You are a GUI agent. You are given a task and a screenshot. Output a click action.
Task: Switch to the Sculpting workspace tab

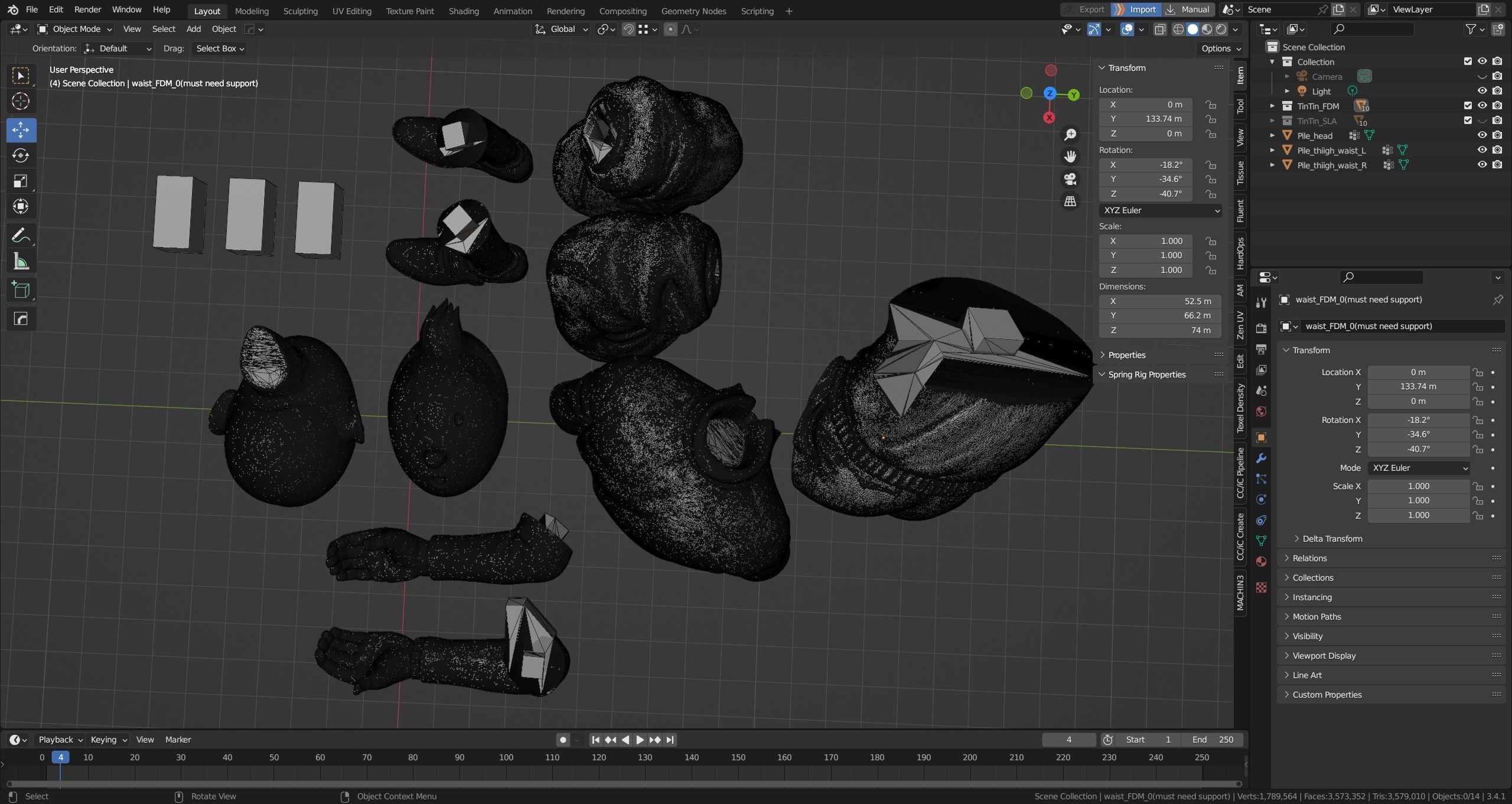coord(300,11)
